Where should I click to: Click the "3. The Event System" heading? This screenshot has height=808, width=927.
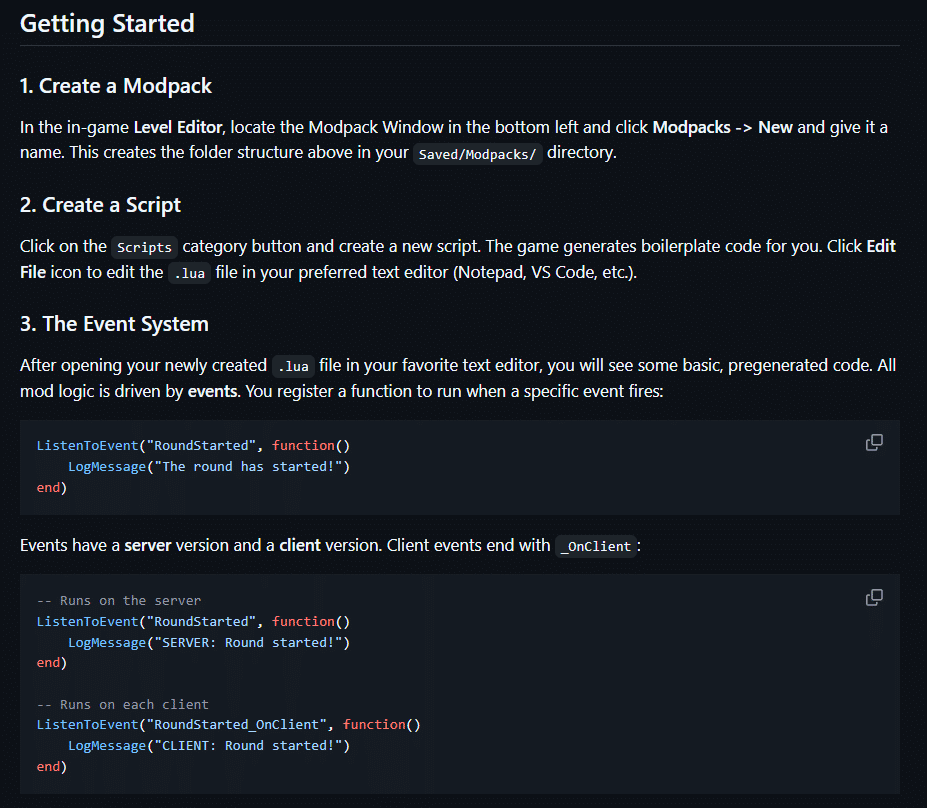click(x=114, y=324)
